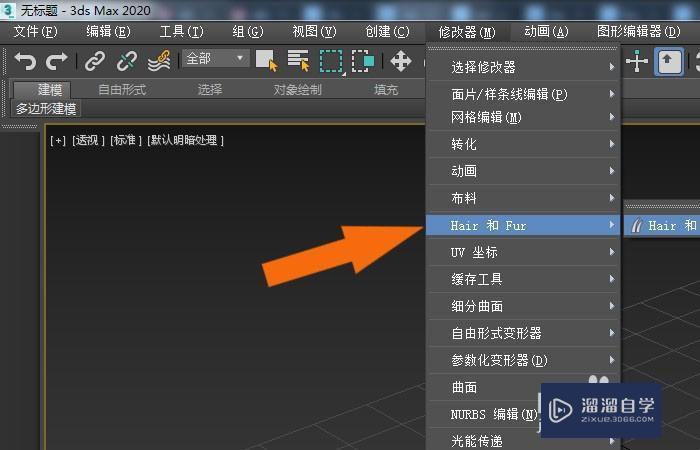700x450 pixels.
Task: Click the Redo arrow icon
Action: click(x=57, y=61)
